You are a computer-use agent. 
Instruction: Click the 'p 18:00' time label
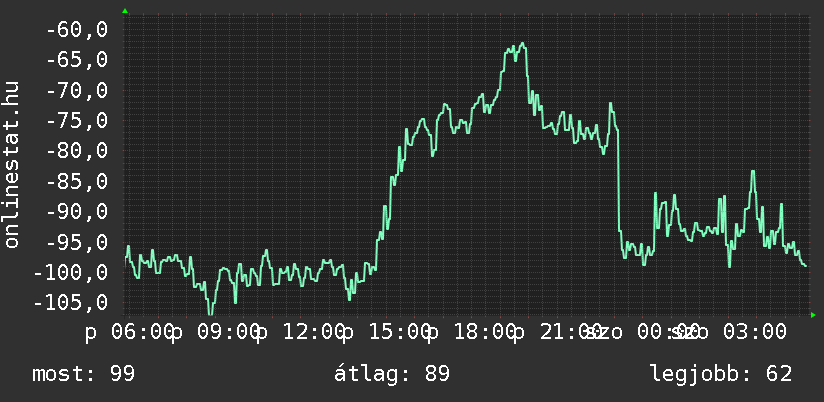(472, 331)
